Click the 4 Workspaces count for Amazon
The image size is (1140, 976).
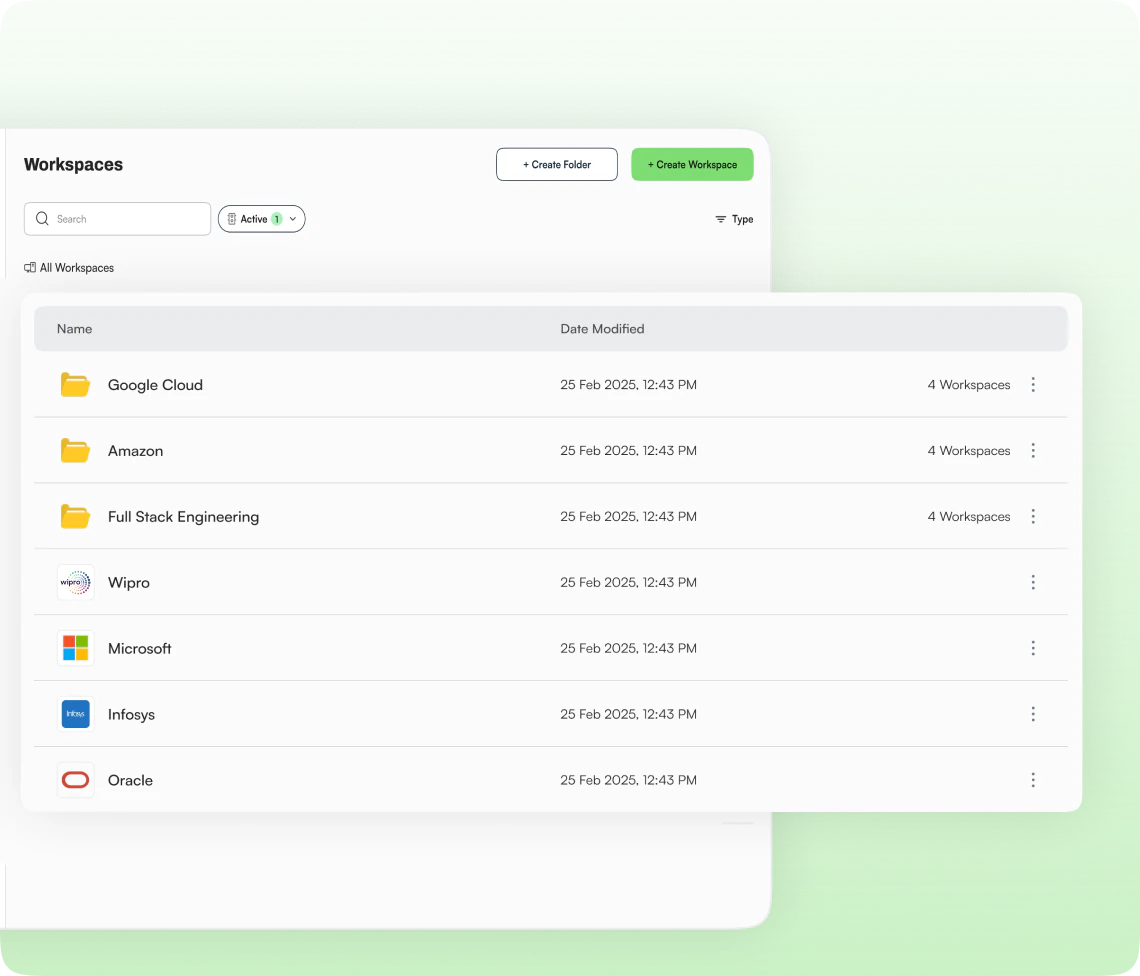click(x=968, y=451)
